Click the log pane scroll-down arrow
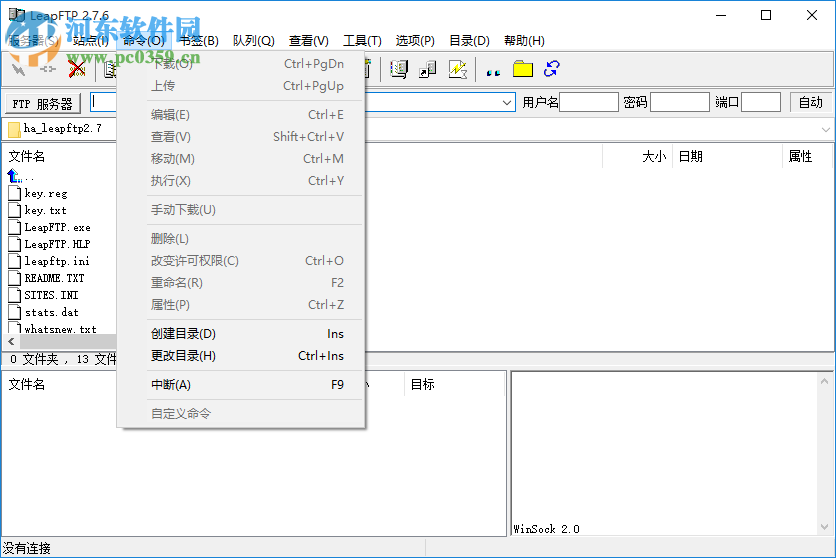The height and width of the screenshot is (558, 836). (824, 527)
